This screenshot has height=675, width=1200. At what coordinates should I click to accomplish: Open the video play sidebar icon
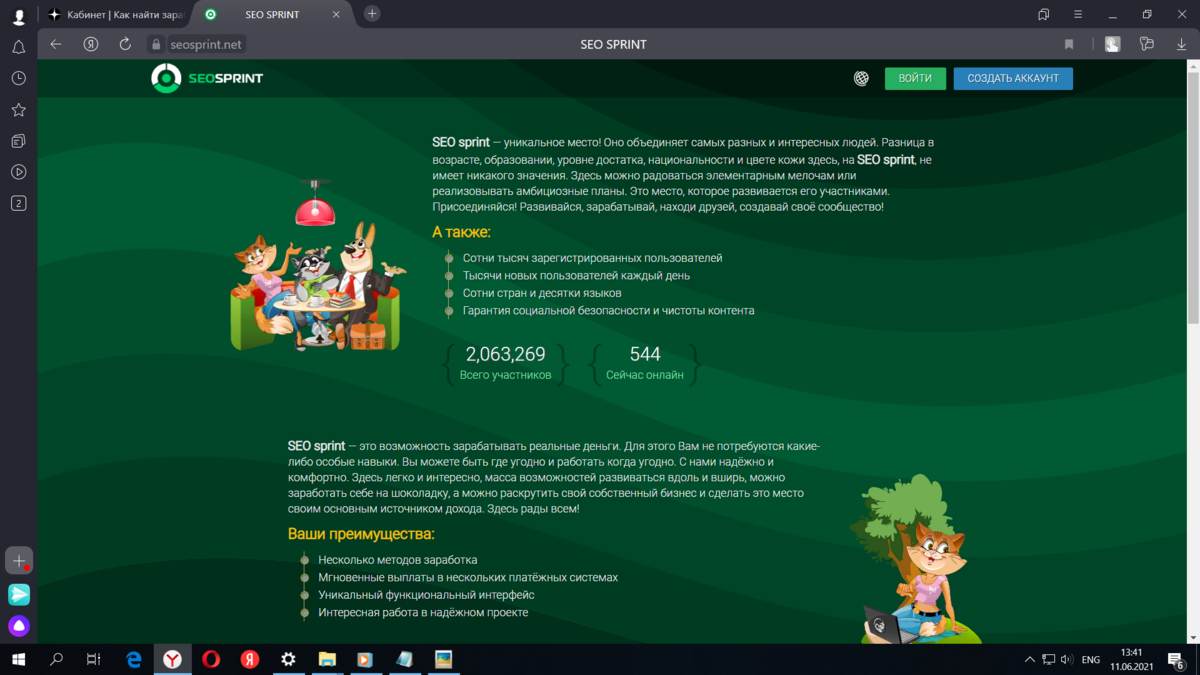pyautogui.click(x=18, y=172)
